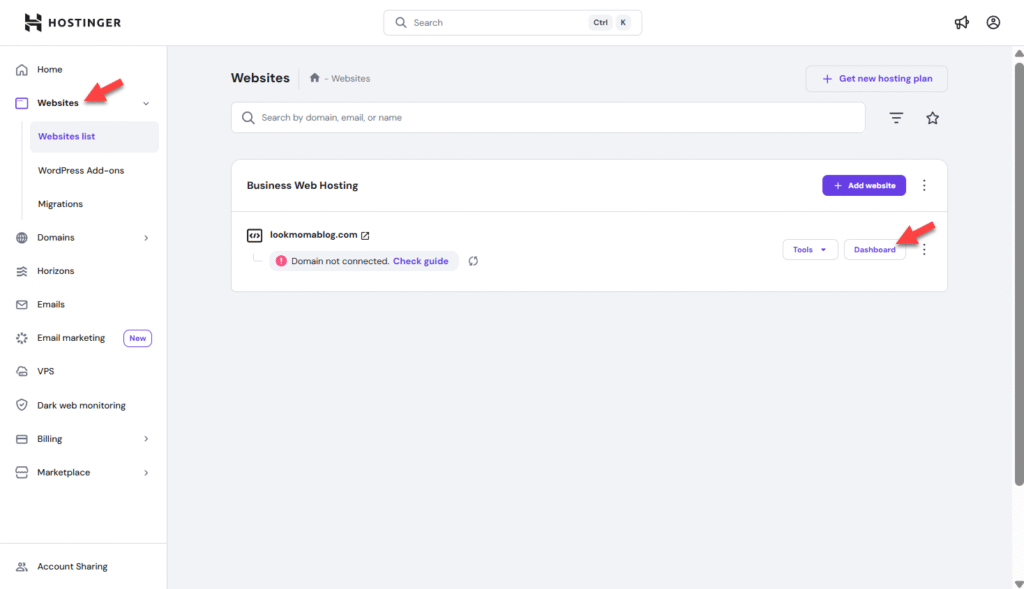Click the Hostinger logo
The image size is (1024, 589).
pos(73,22)
